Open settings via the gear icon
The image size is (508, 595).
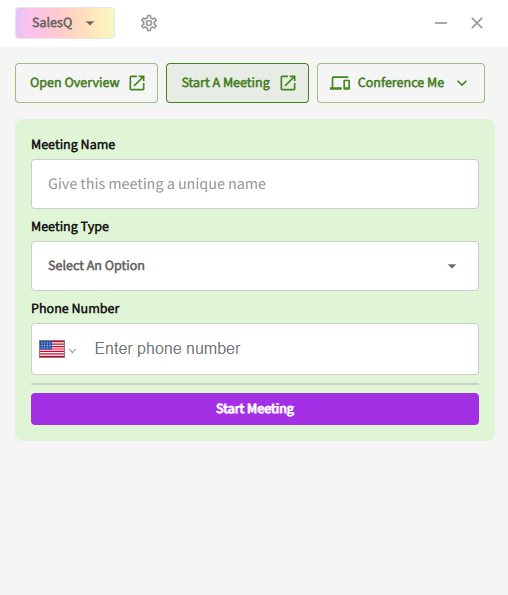click(x=149, y=23)
